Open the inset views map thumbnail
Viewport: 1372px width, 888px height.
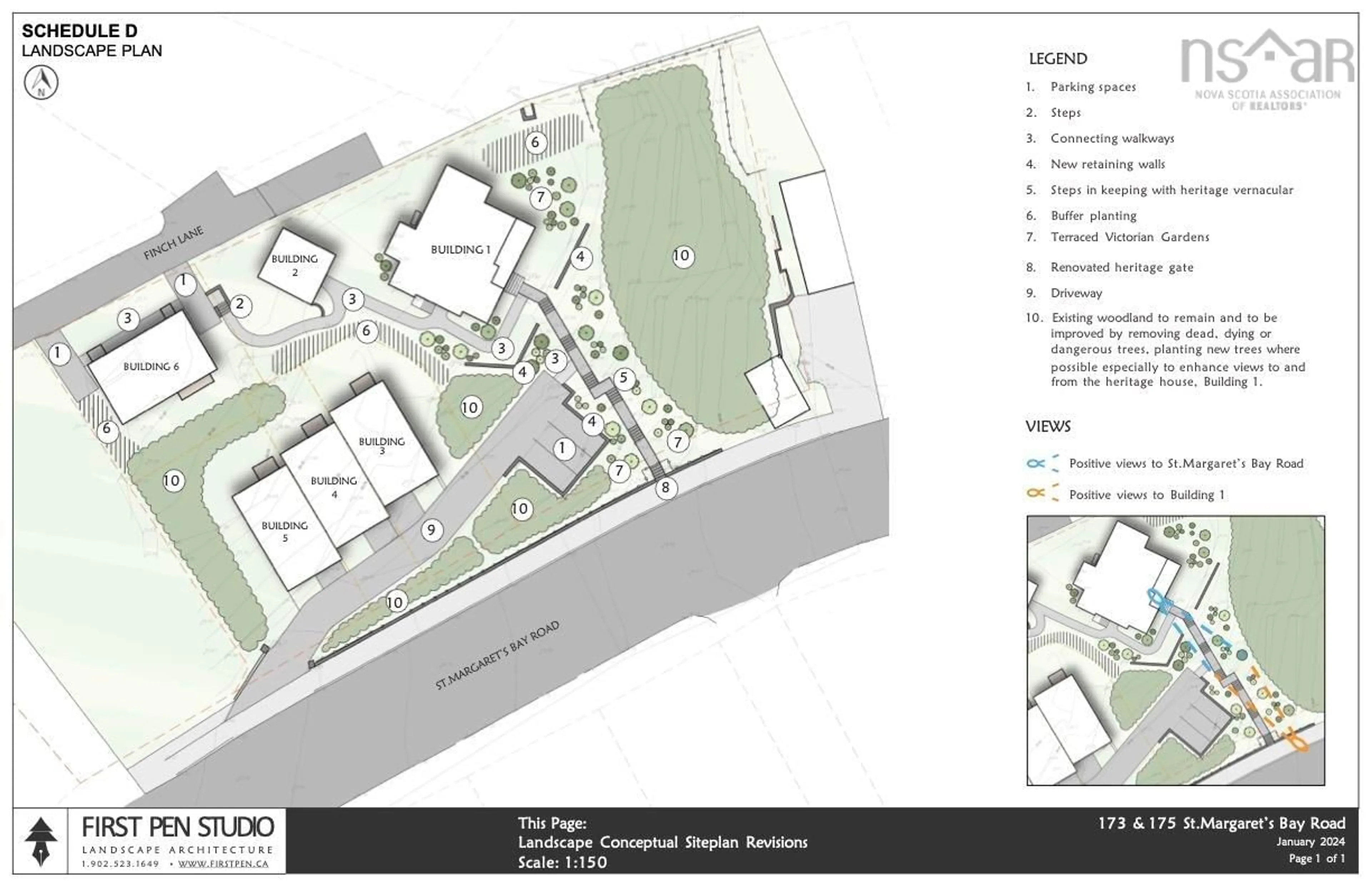point(1175,650)
